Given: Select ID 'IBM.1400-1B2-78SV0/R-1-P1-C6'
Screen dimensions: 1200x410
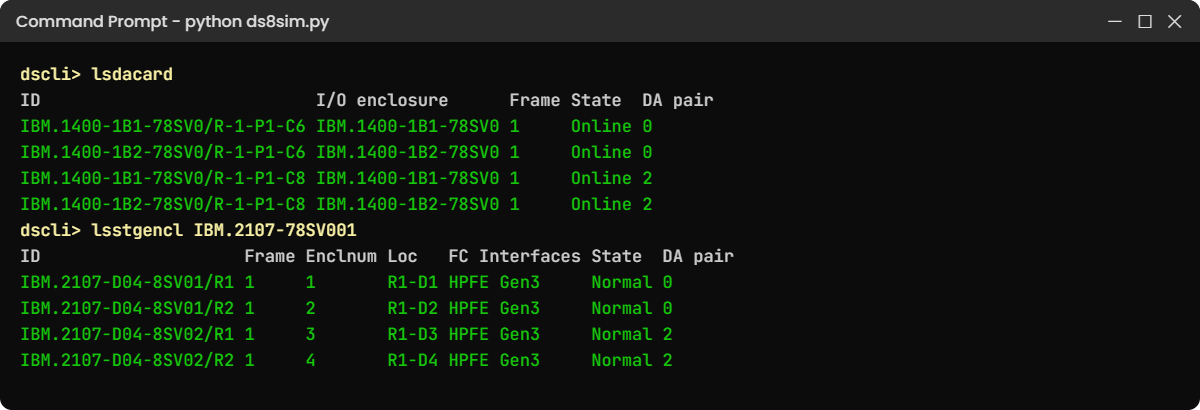Looking at the screenshot, I should 163,153.
